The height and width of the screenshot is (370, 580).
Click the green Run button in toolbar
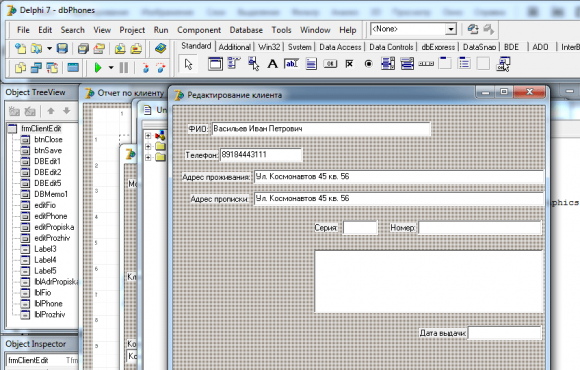(98, 68)
